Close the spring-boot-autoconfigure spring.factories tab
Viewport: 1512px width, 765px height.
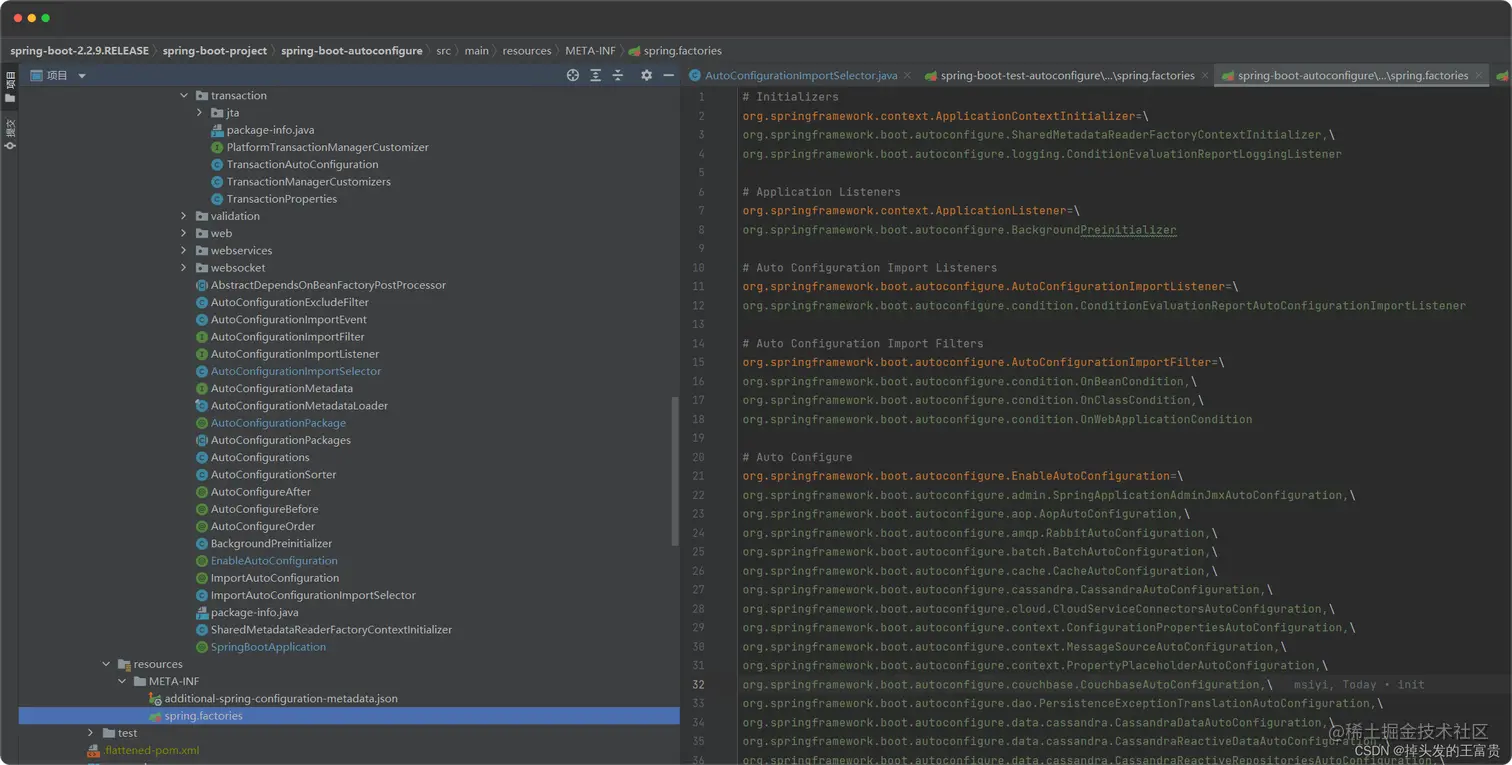[x=1478, y=76]
